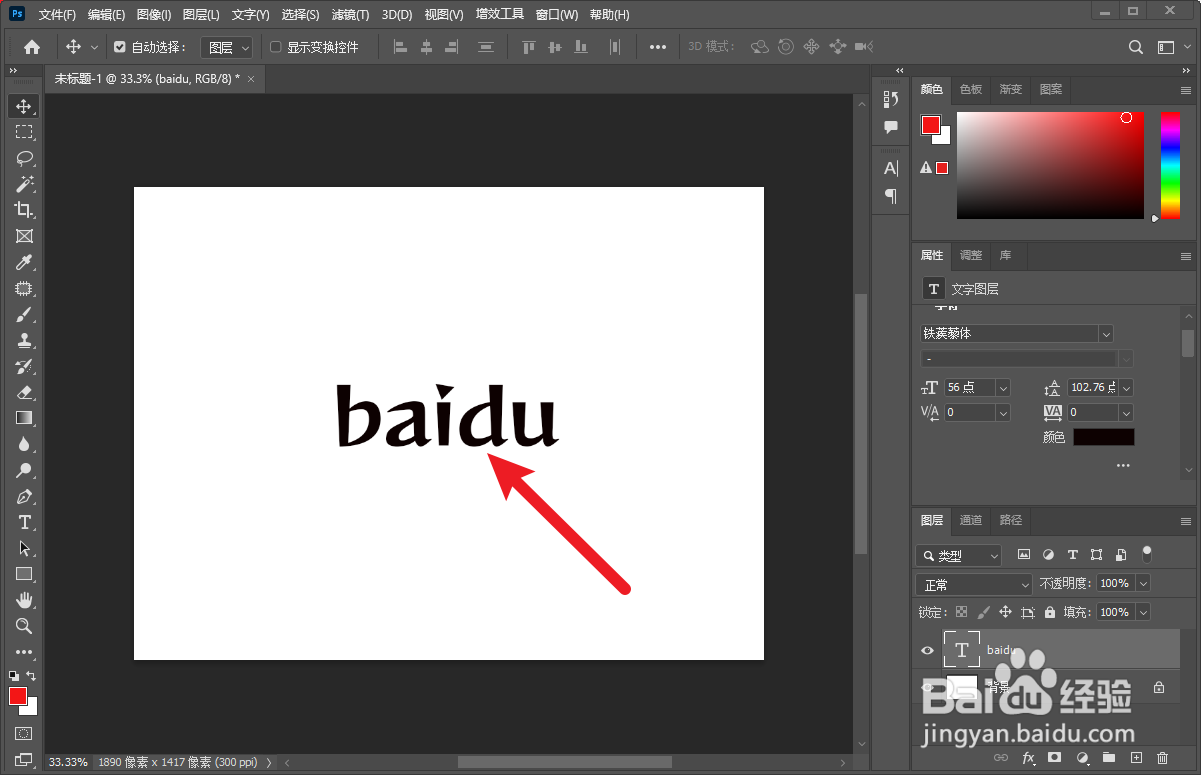Image resolution: width=1201 pixels, height=775 pixels.
Task: Enable the 显示变换控件 checkbox
Action: 276,47
